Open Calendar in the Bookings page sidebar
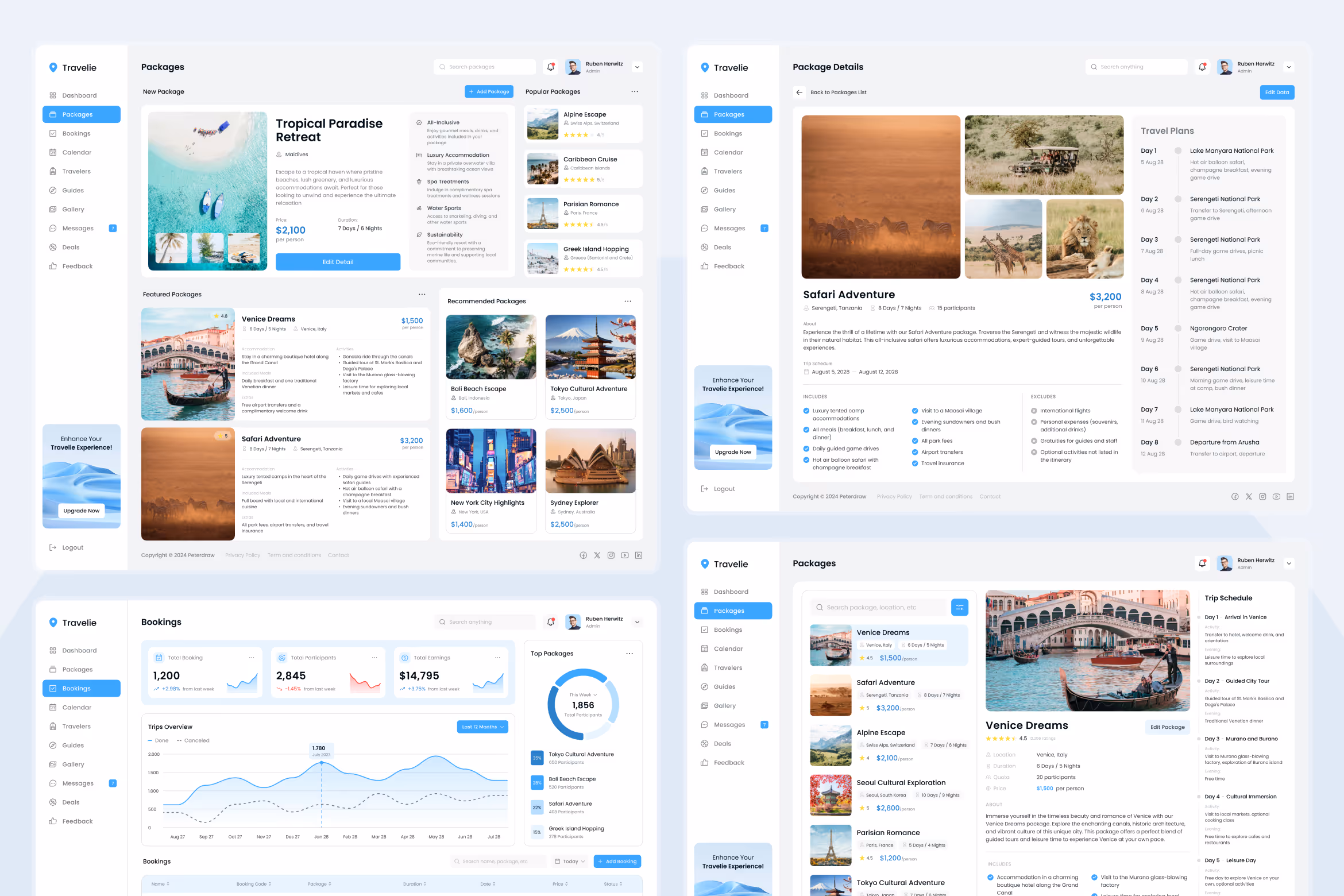This screenshot has width=1344, height=896. [77, 708]
